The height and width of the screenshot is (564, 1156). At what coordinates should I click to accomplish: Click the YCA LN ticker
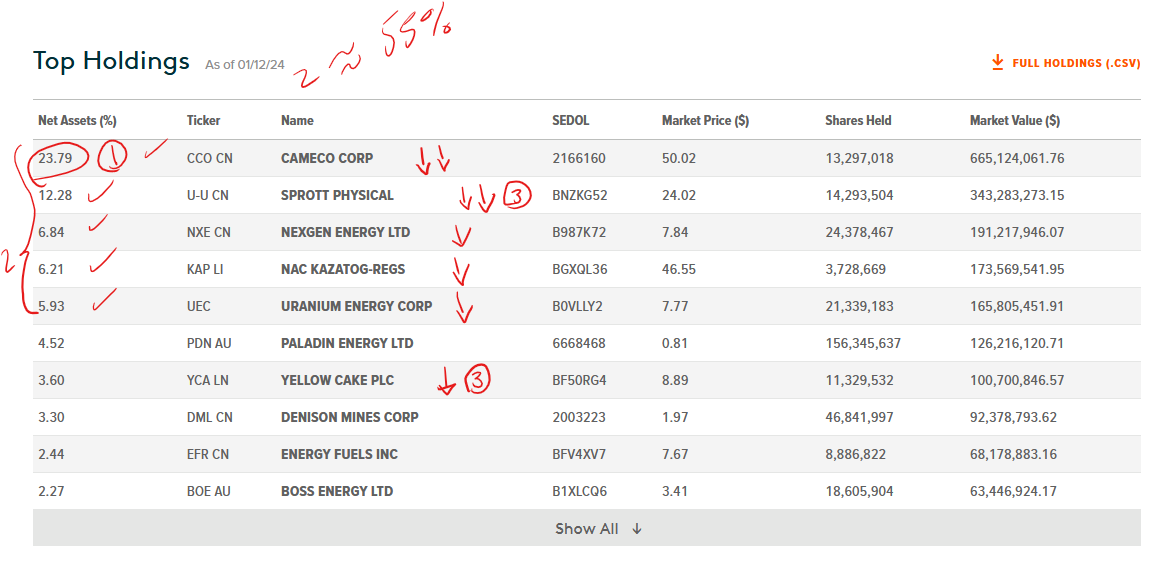(209, 380)
